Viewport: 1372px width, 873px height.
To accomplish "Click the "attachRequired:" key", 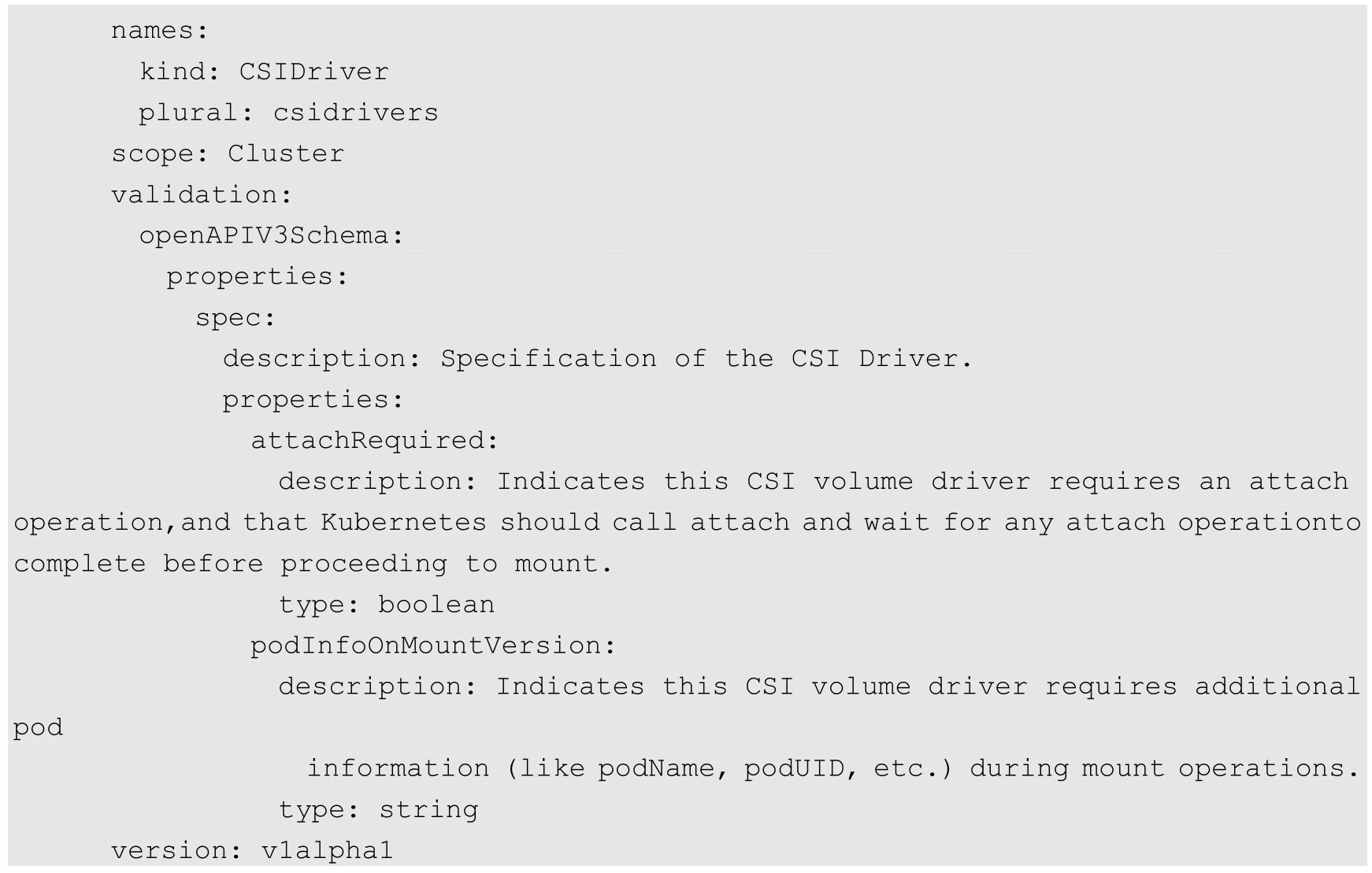I will tap(375, 440).
